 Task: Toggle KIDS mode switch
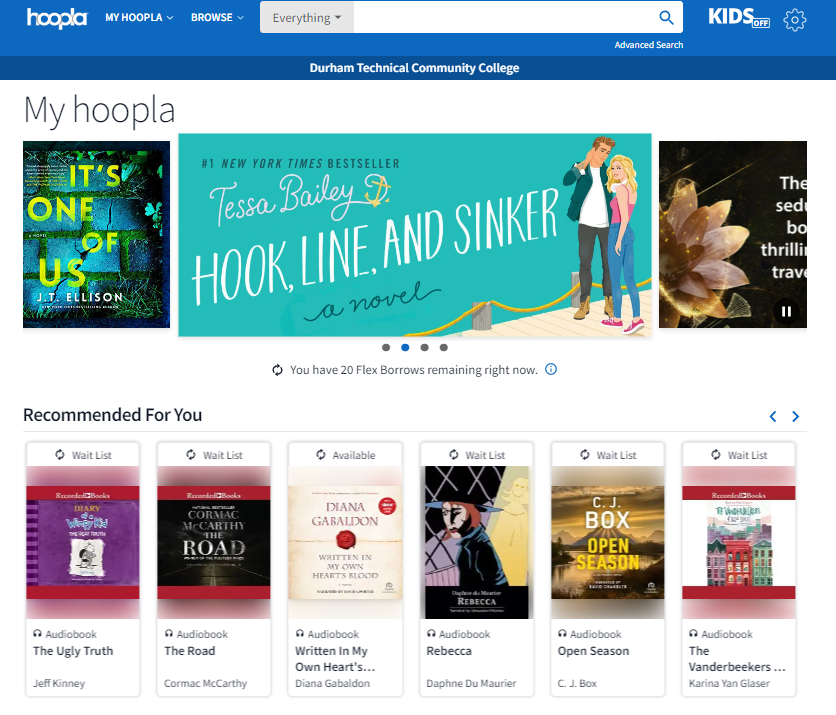[x=738, y=18]
